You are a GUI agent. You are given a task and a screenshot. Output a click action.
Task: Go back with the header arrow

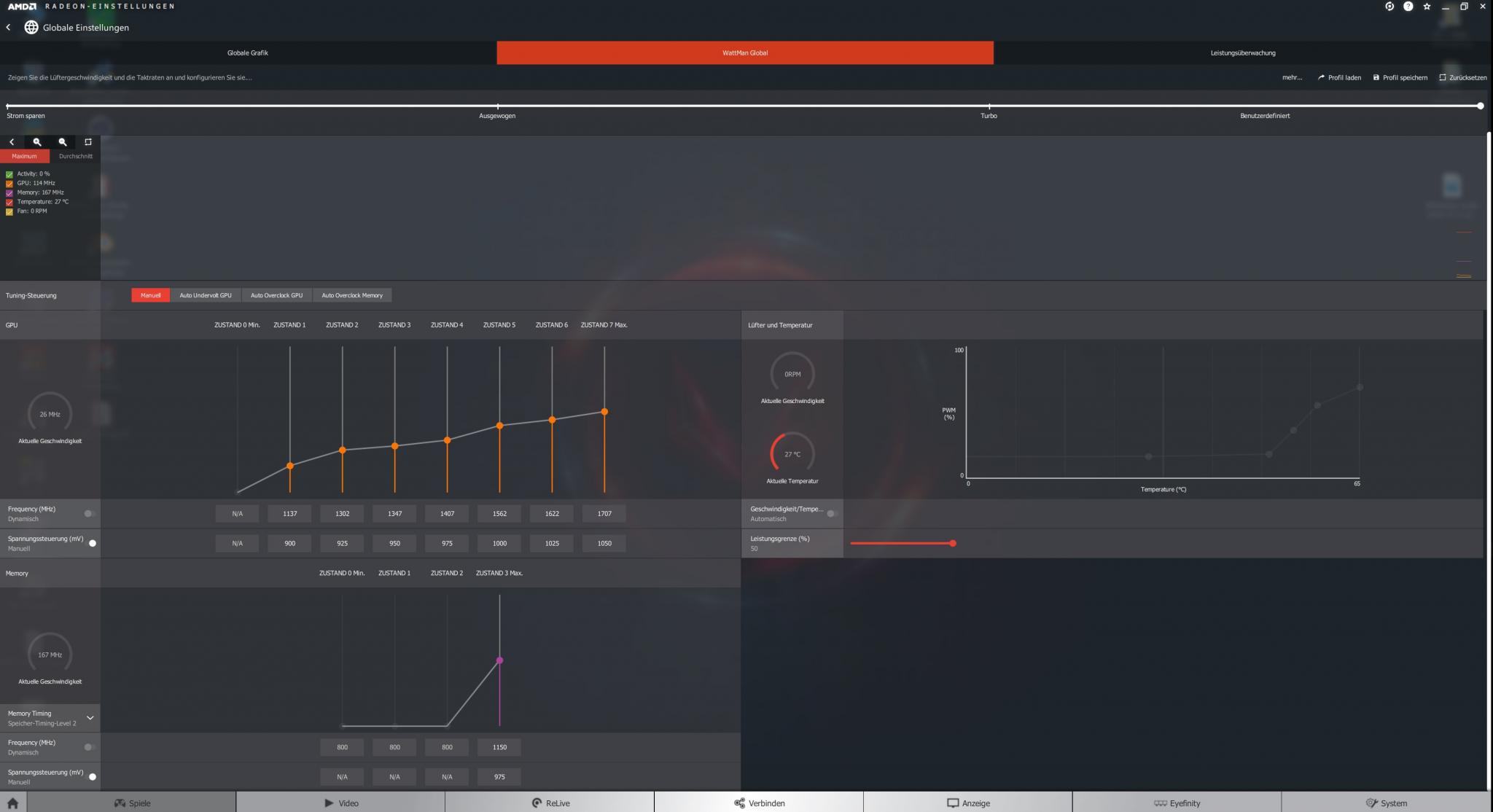pyautogui.click(x=8, y=27)
